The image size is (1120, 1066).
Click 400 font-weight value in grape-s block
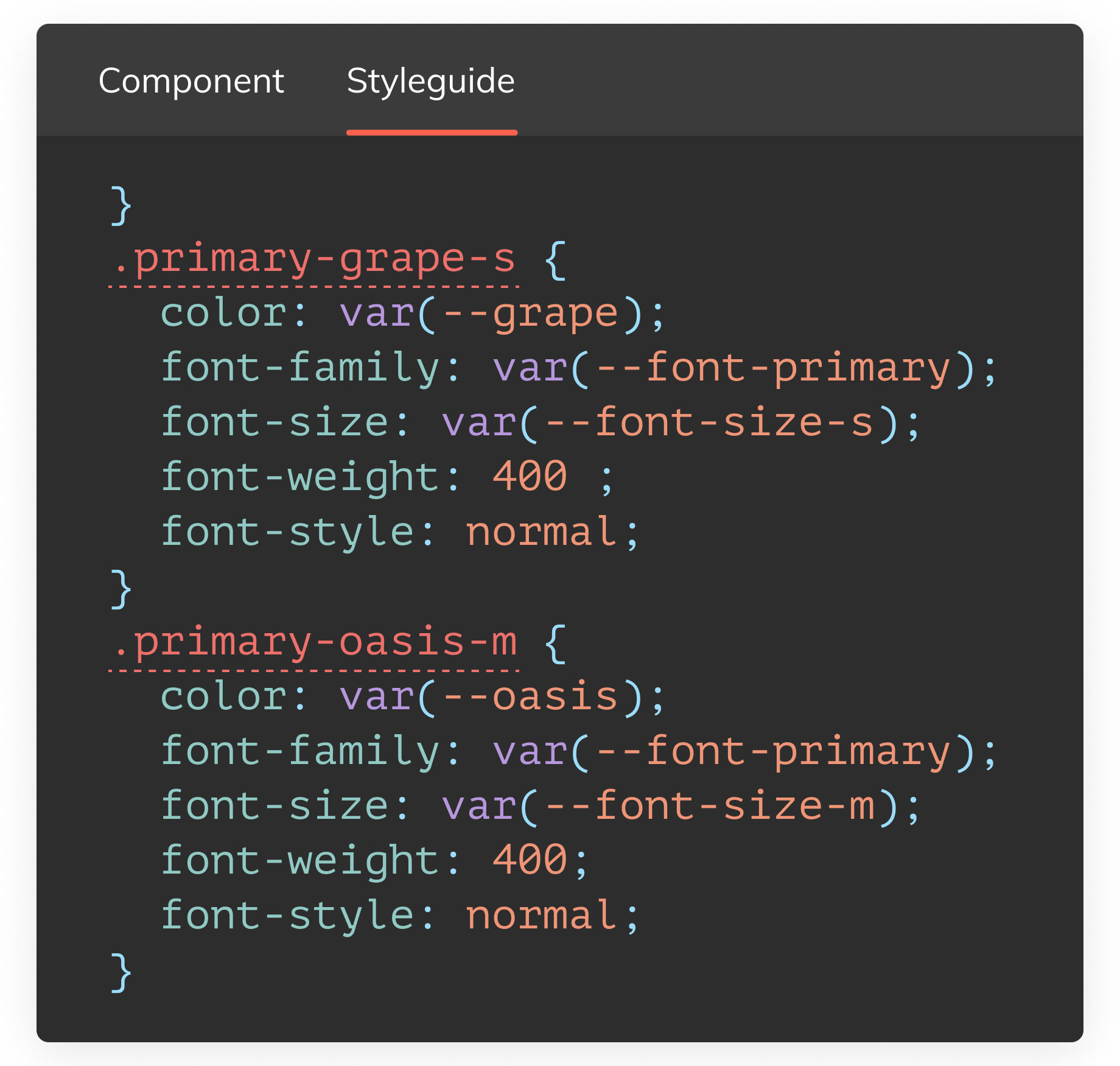coord(530,477)
